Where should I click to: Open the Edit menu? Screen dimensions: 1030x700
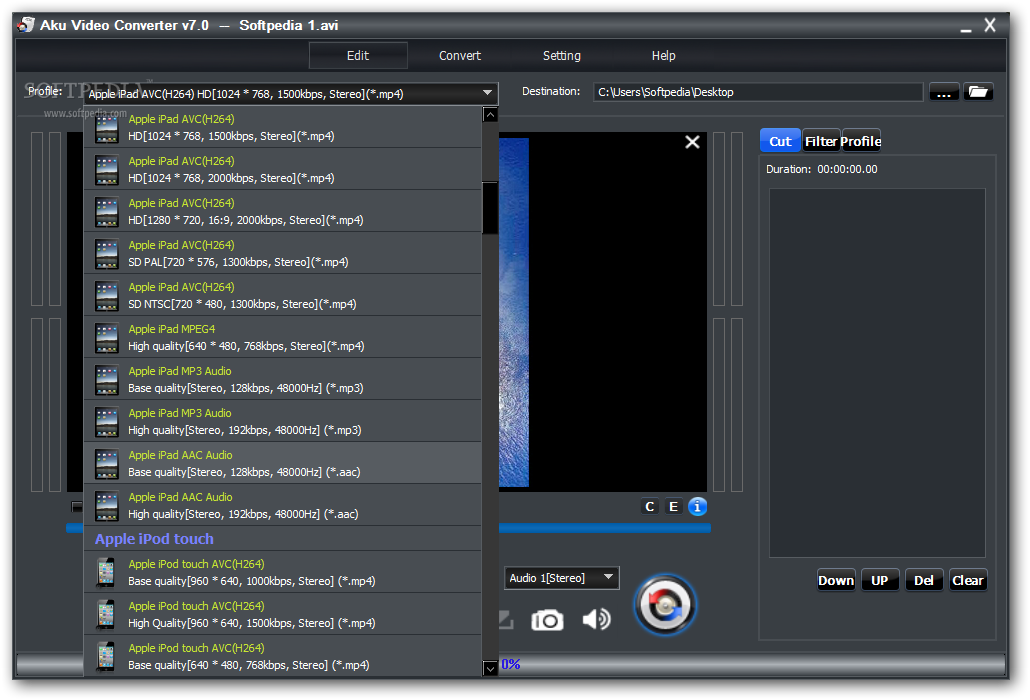[358, 56]
